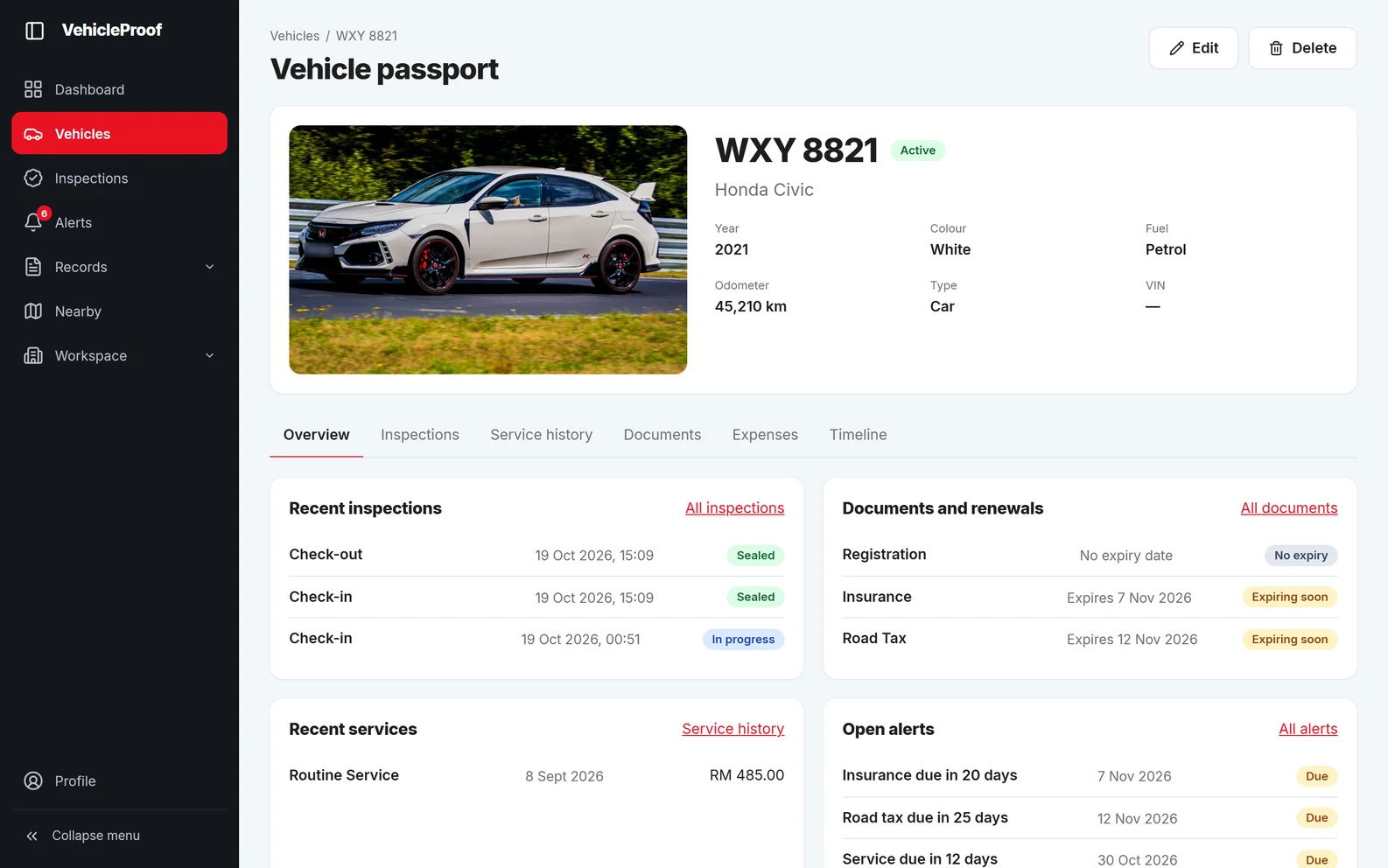Viewport: 1388px width, 868px height.
Task: Click the No expiry status badge
Action: coord(1300,556)
